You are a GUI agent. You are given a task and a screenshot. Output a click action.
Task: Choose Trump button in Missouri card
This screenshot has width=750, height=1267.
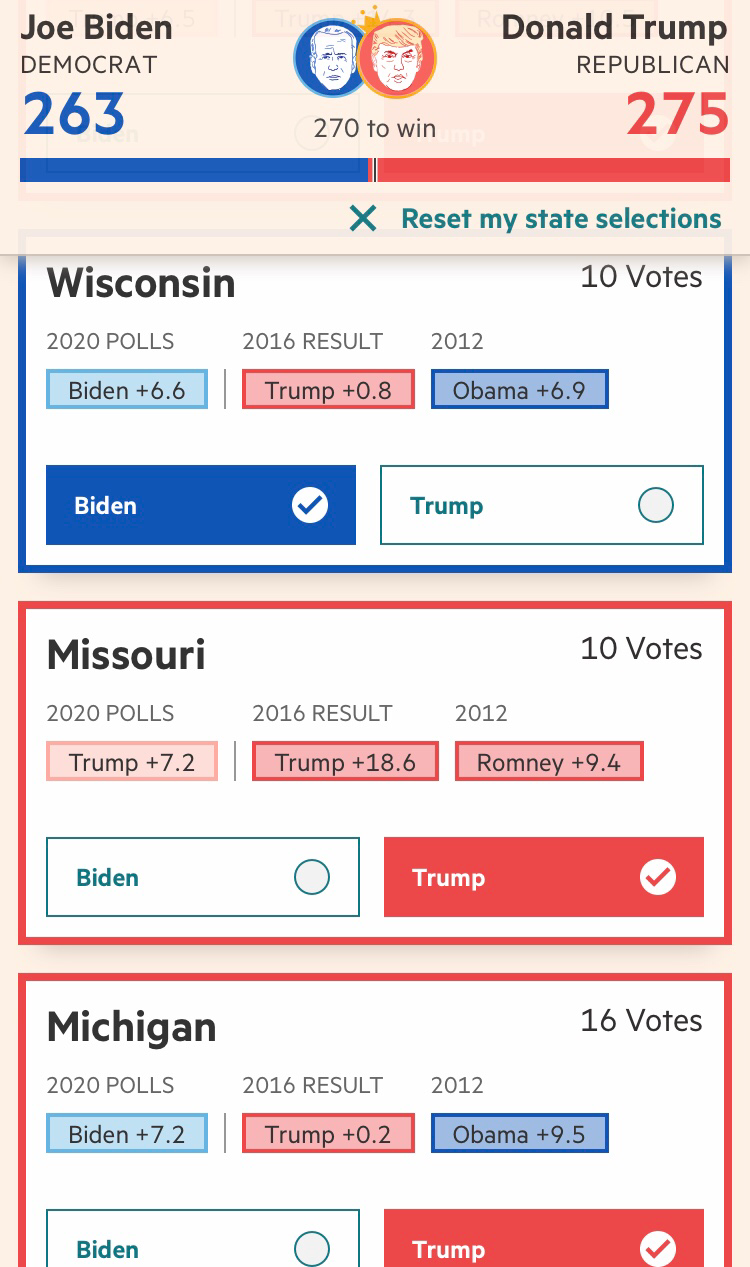click(x=544, y=877)
